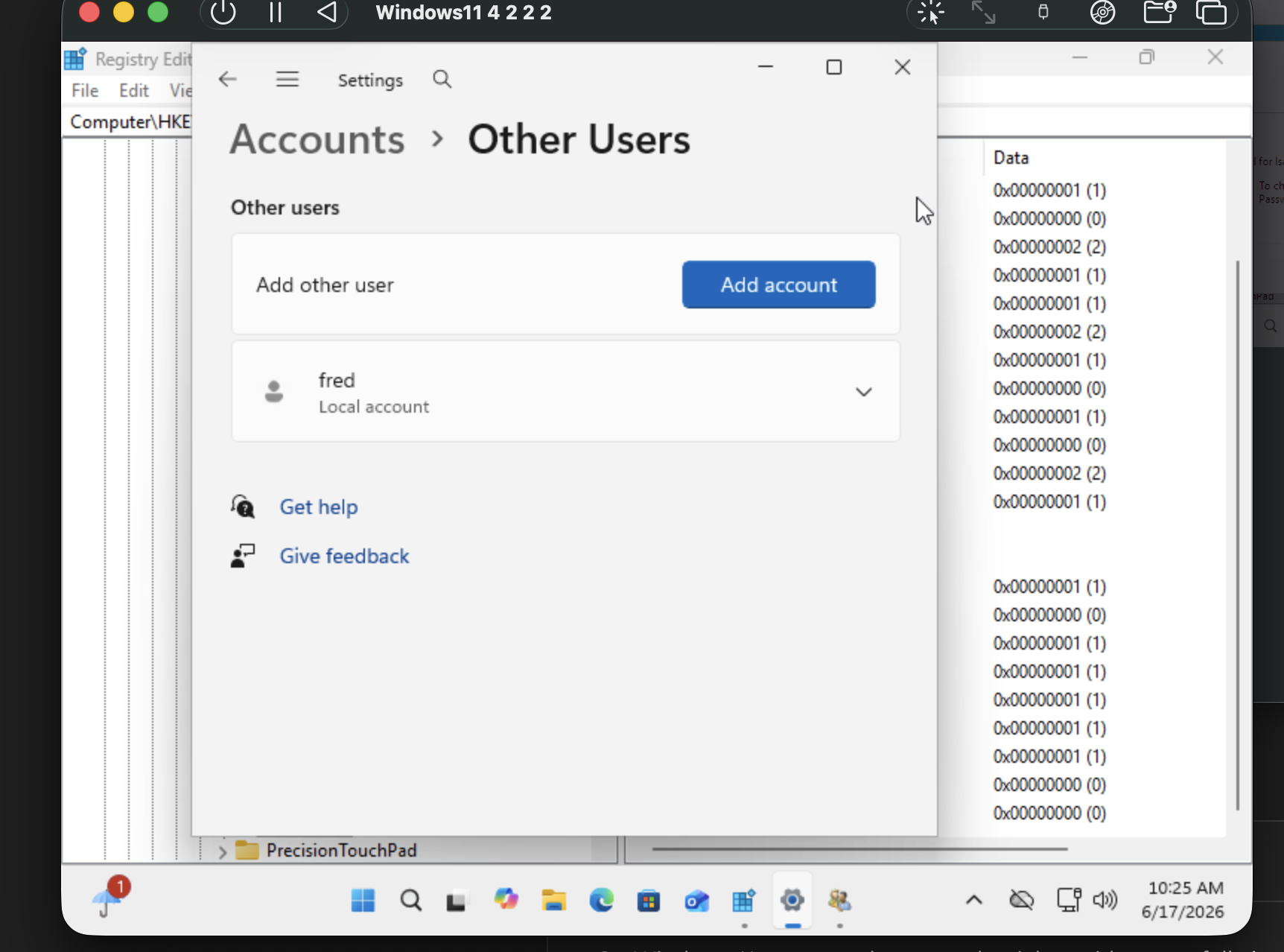Viewport: 1284px width, 952px height.
Task: Click the VM USB device icon
Action: [x=1043, y=12]
